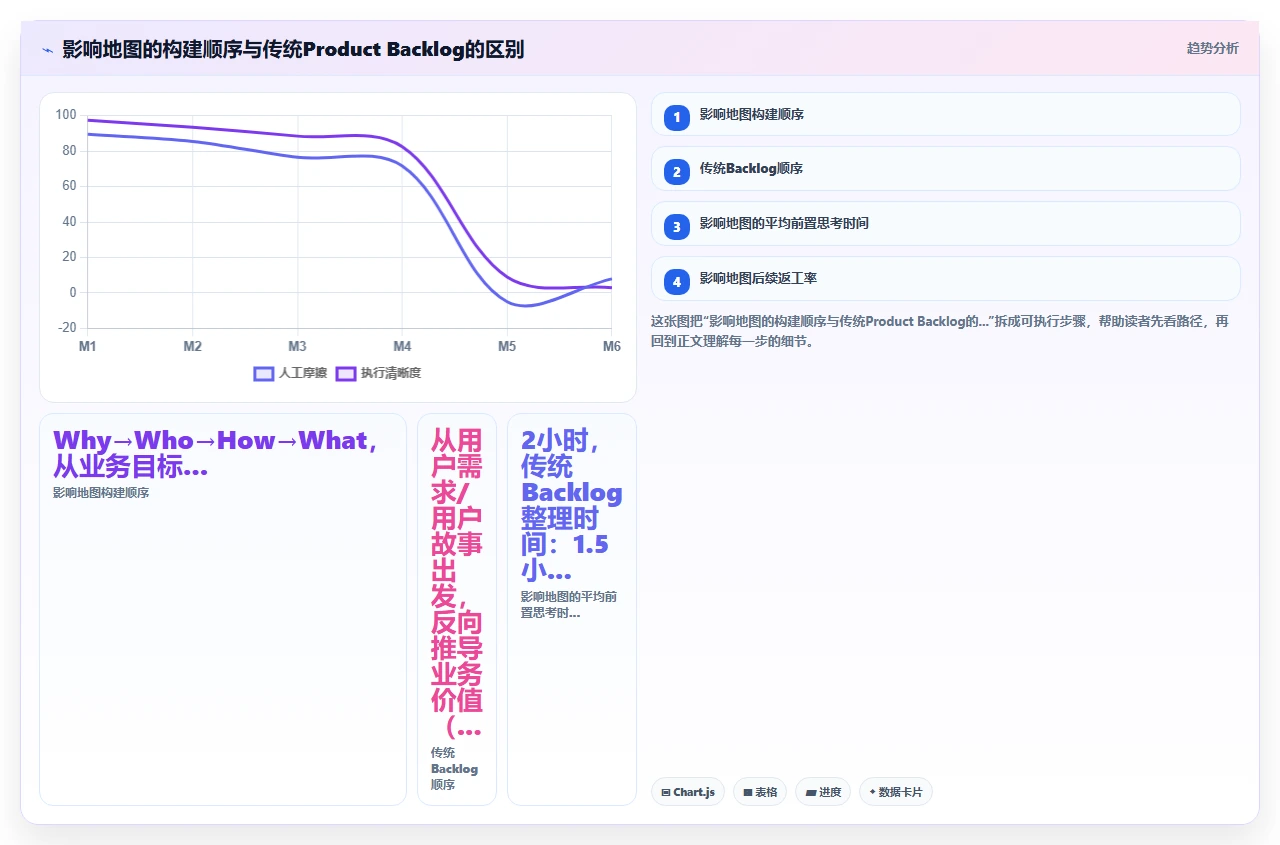Click the numbered badge 3 icon
This screenshot has height=845, width=1280.
[677, 227]
